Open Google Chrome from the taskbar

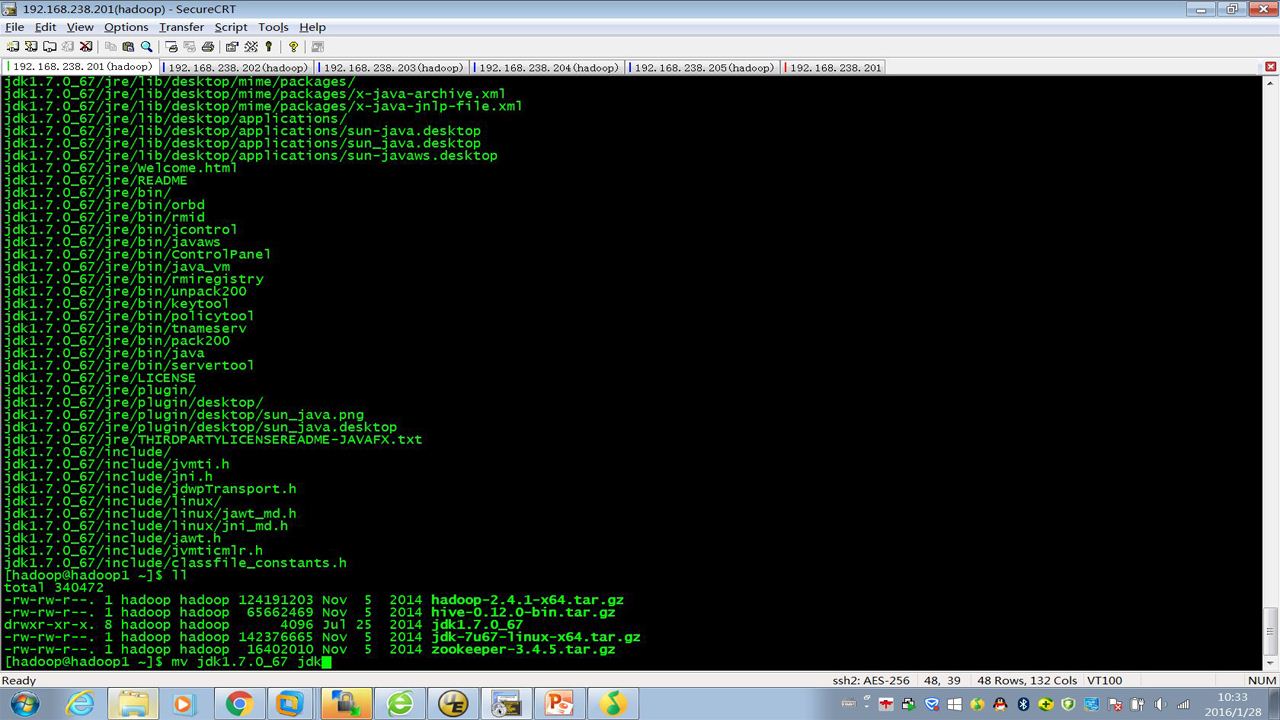click(238, 704)
